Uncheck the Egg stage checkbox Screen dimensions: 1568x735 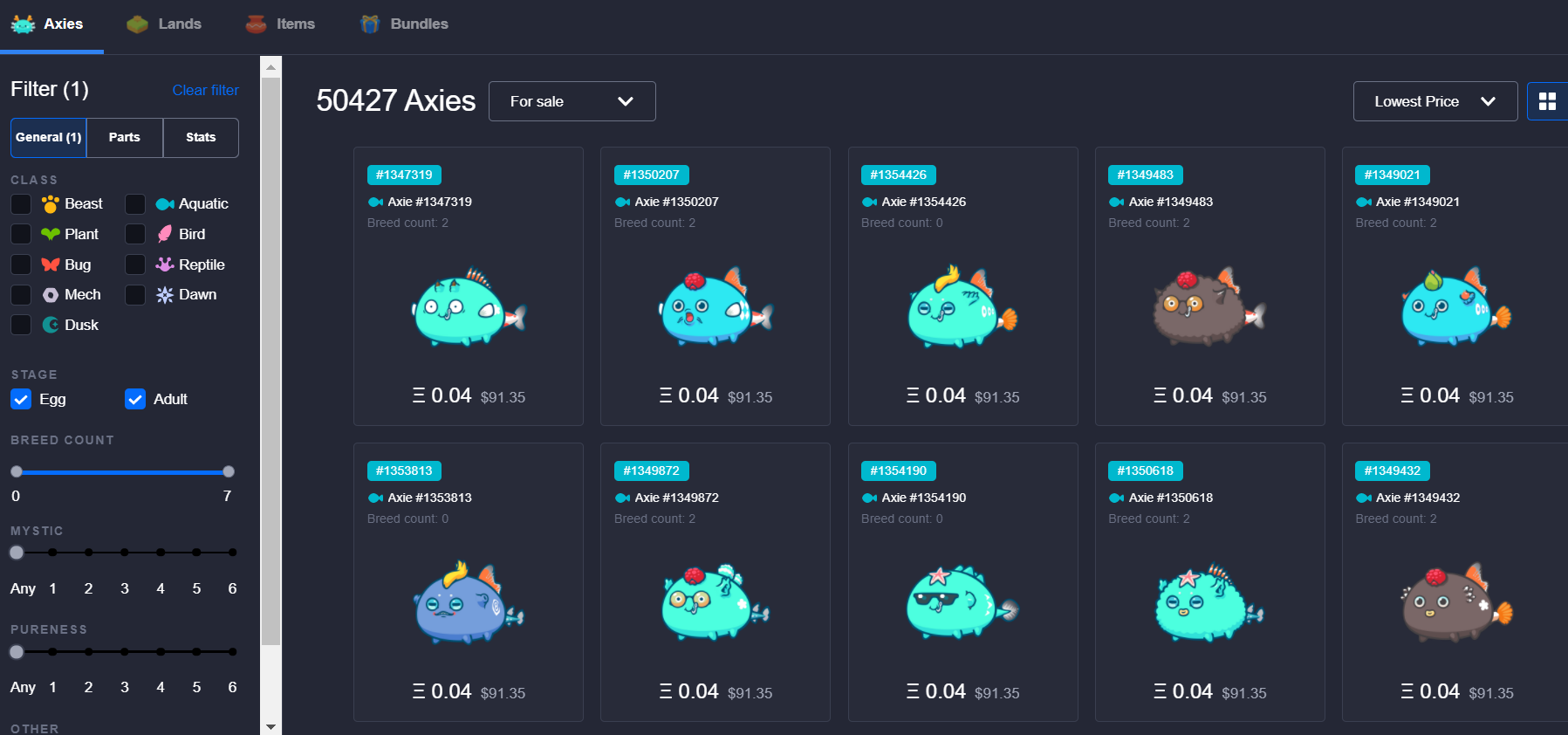21,399
